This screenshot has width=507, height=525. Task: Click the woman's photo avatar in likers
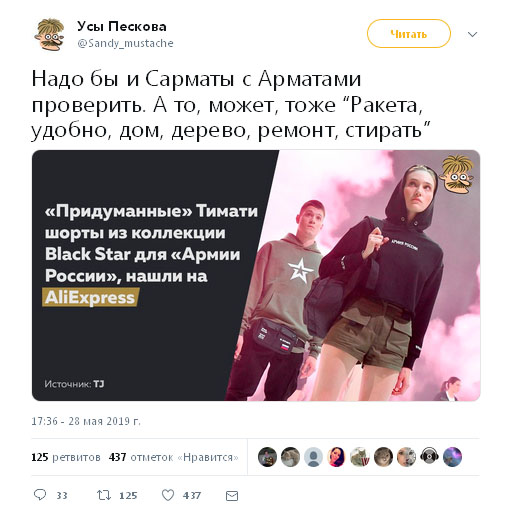point(337,457)
